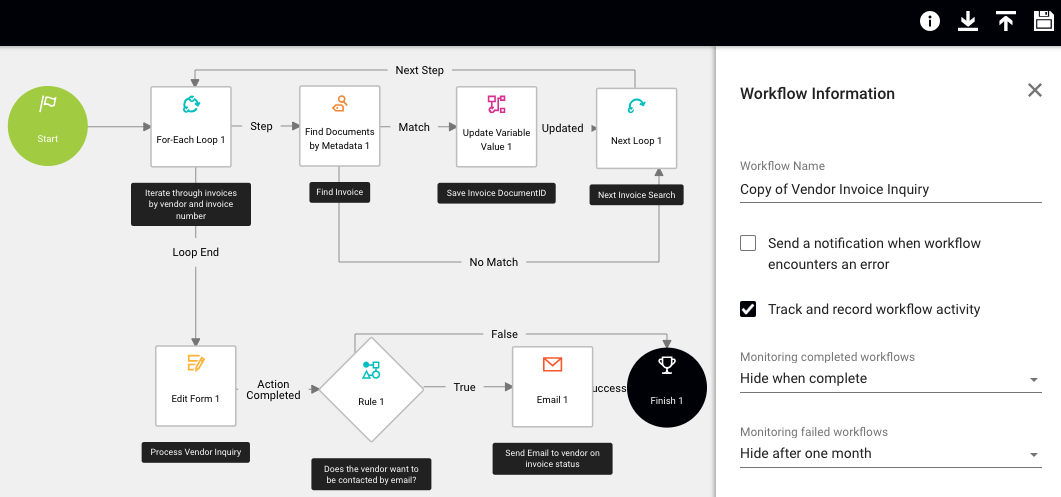Click the workflow information icon

(x=930, y=21)
